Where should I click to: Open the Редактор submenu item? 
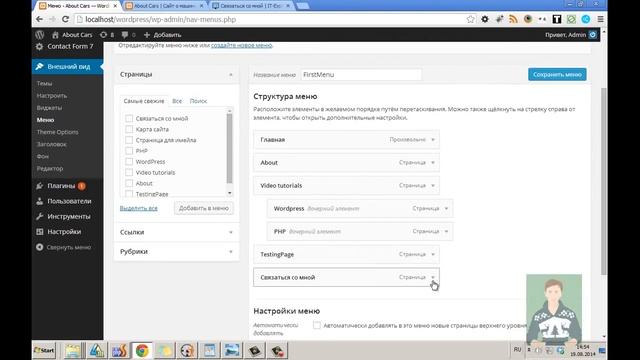[x=50, y=169]
